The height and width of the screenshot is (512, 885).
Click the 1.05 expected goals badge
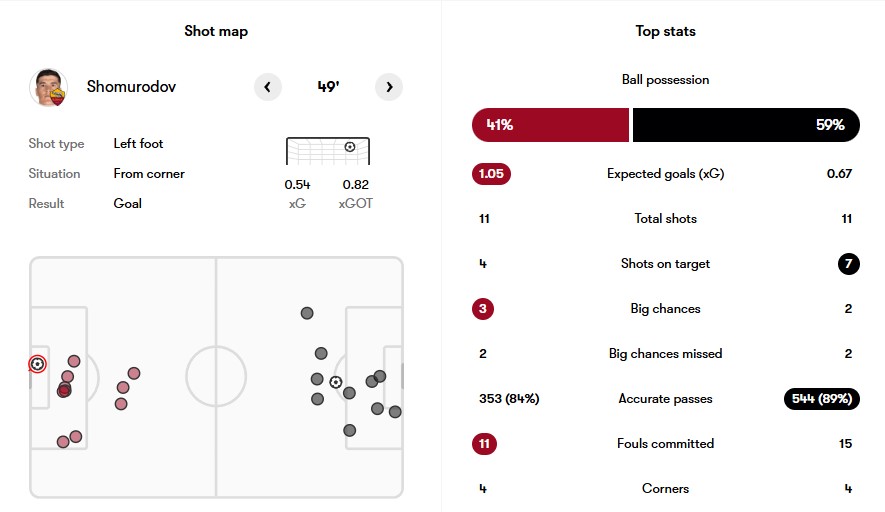[491, 174]
